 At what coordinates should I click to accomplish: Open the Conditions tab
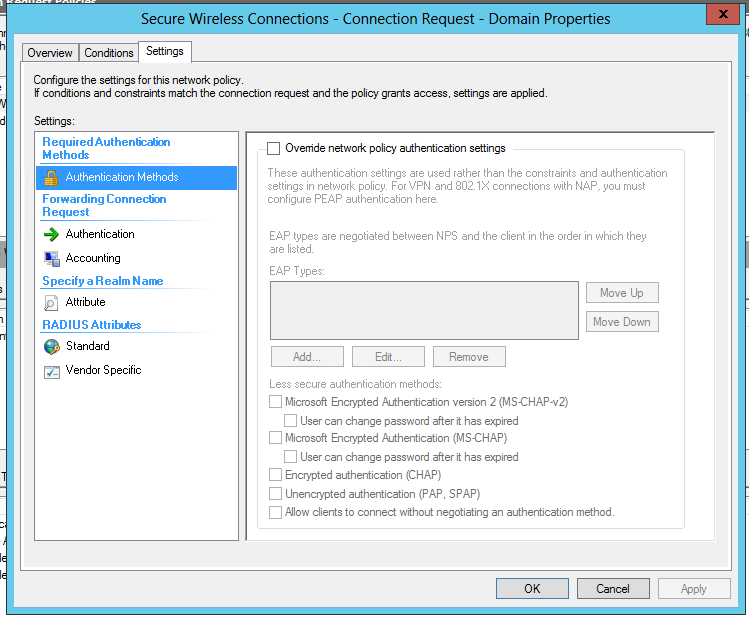108,53
